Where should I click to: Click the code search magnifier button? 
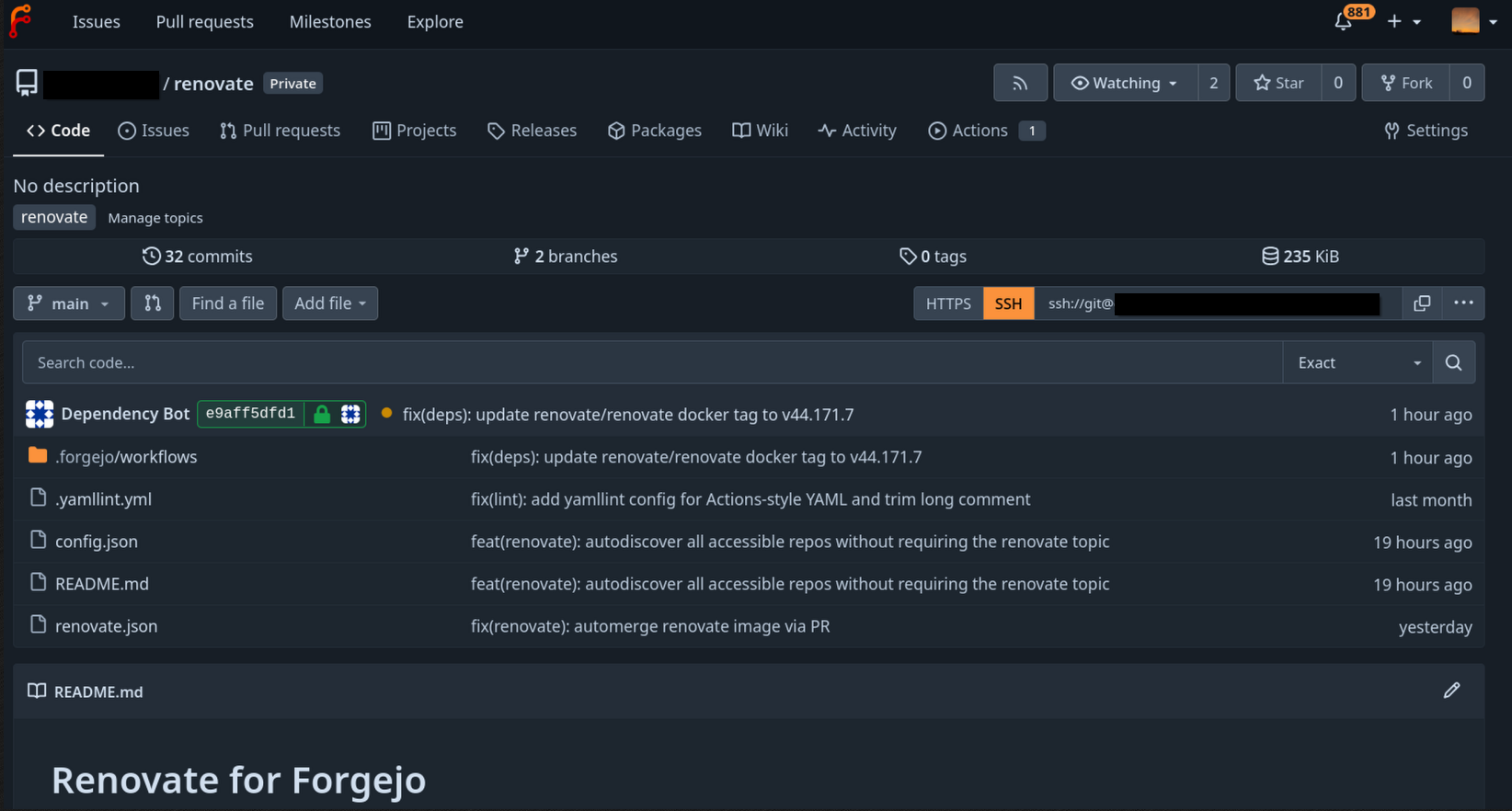[1453, 362]
